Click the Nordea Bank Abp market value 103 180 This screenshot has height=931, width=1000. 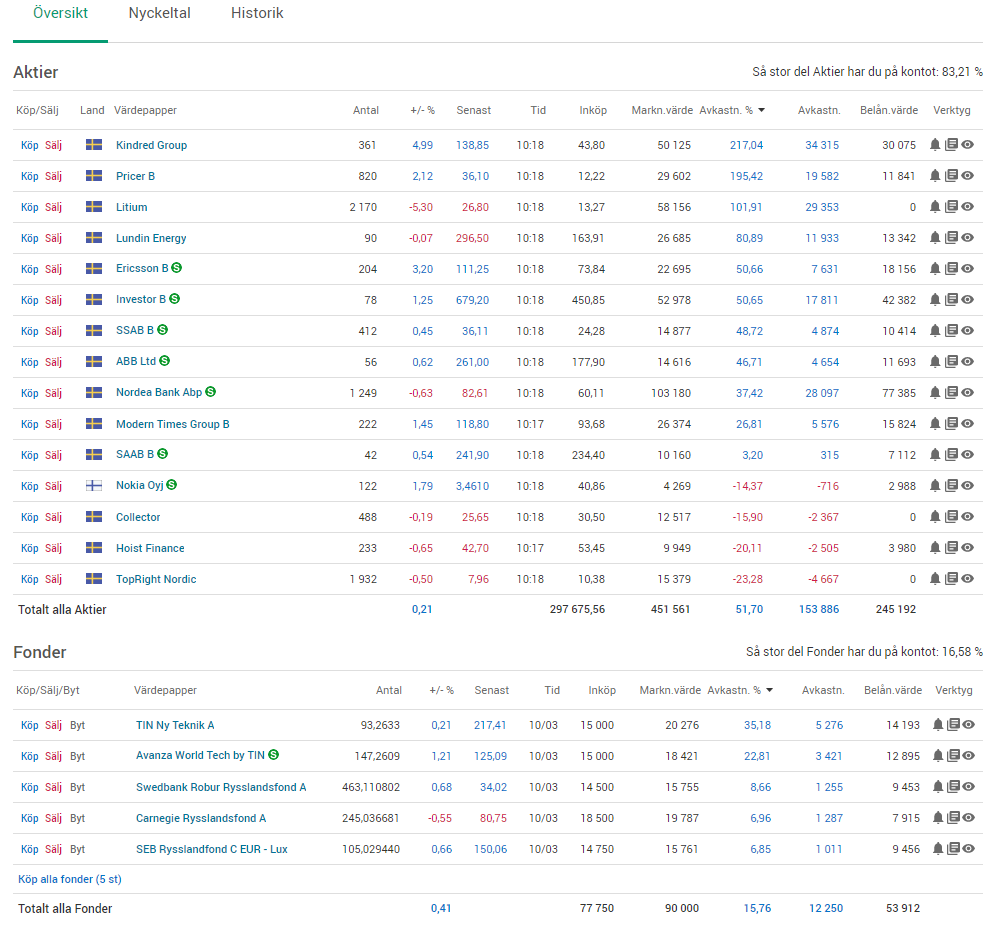(671, 393)
